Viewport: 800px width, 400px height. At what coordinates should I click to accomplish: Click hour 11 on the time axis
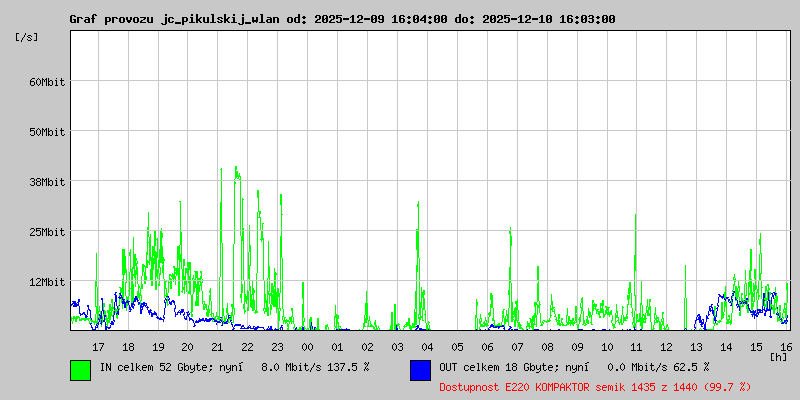click(638, 346)
